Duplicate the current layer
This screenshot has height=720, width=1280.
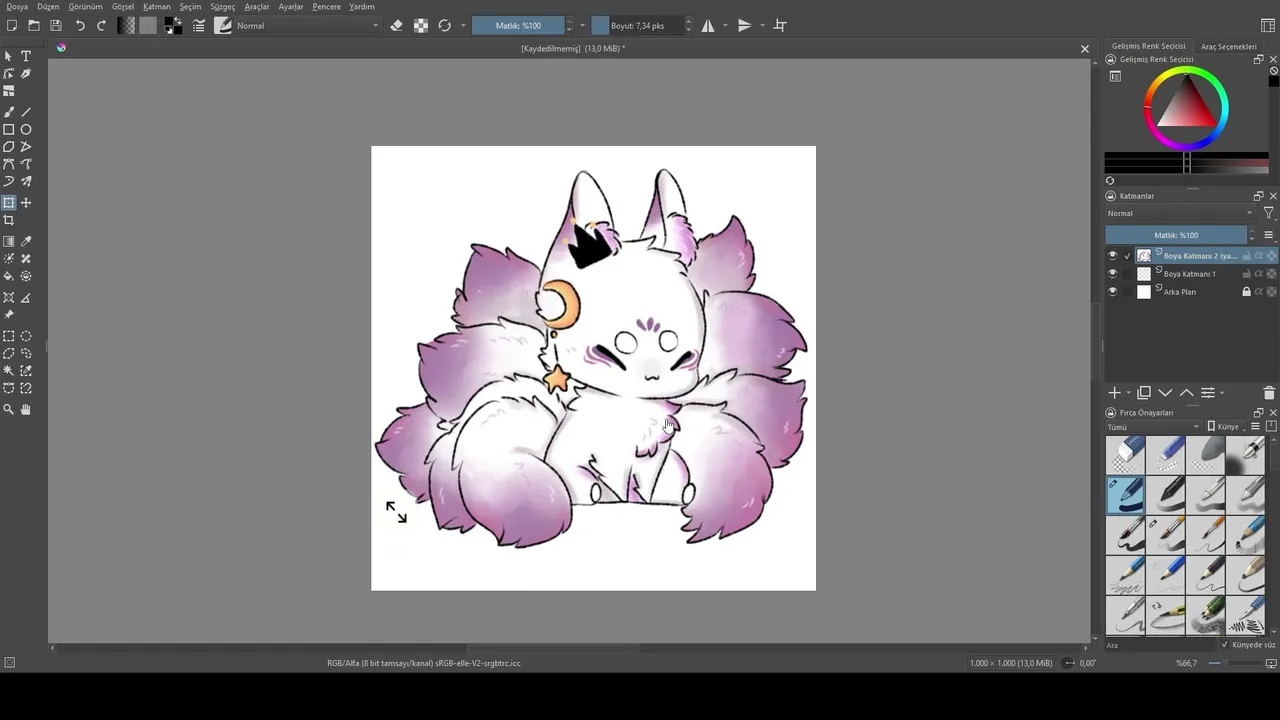pyautogui.click(x=1144, y=393)
